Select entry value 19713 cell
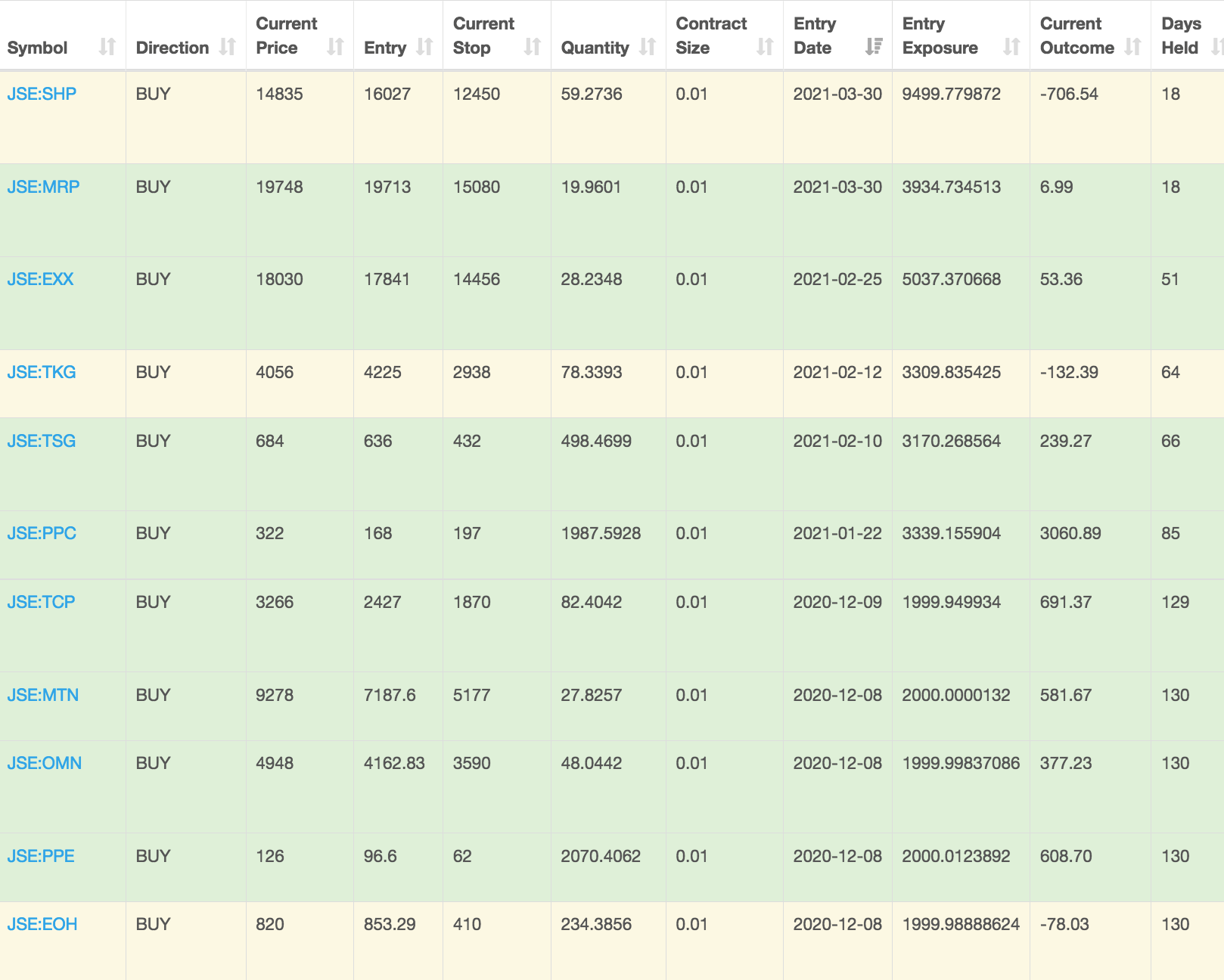Viewport: 1224px width, 980px height. [x=387, y=187]
